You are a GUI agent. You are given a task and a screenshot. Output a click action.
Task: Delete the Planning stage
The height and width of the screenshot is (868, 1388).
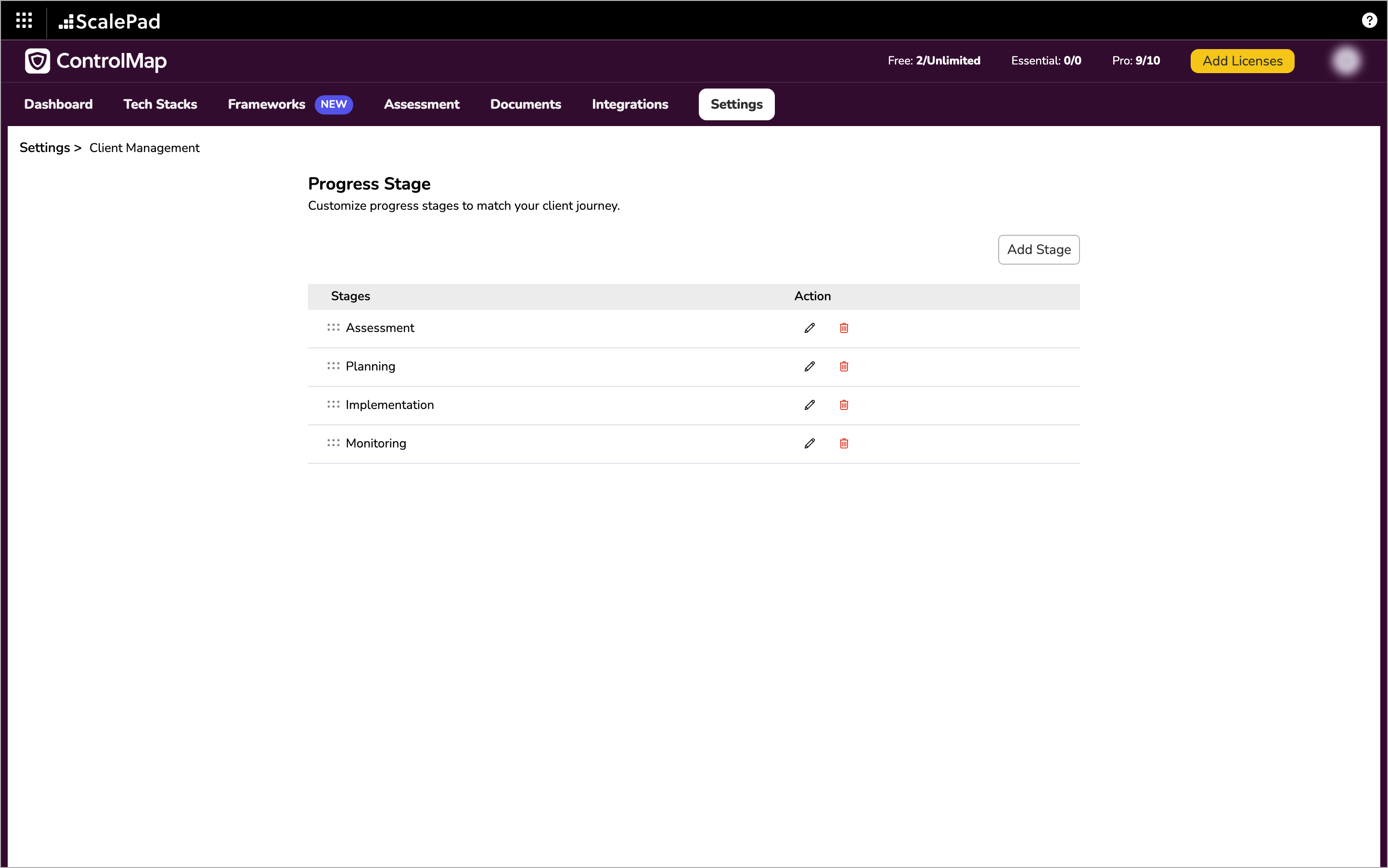(x=844, y=366)
